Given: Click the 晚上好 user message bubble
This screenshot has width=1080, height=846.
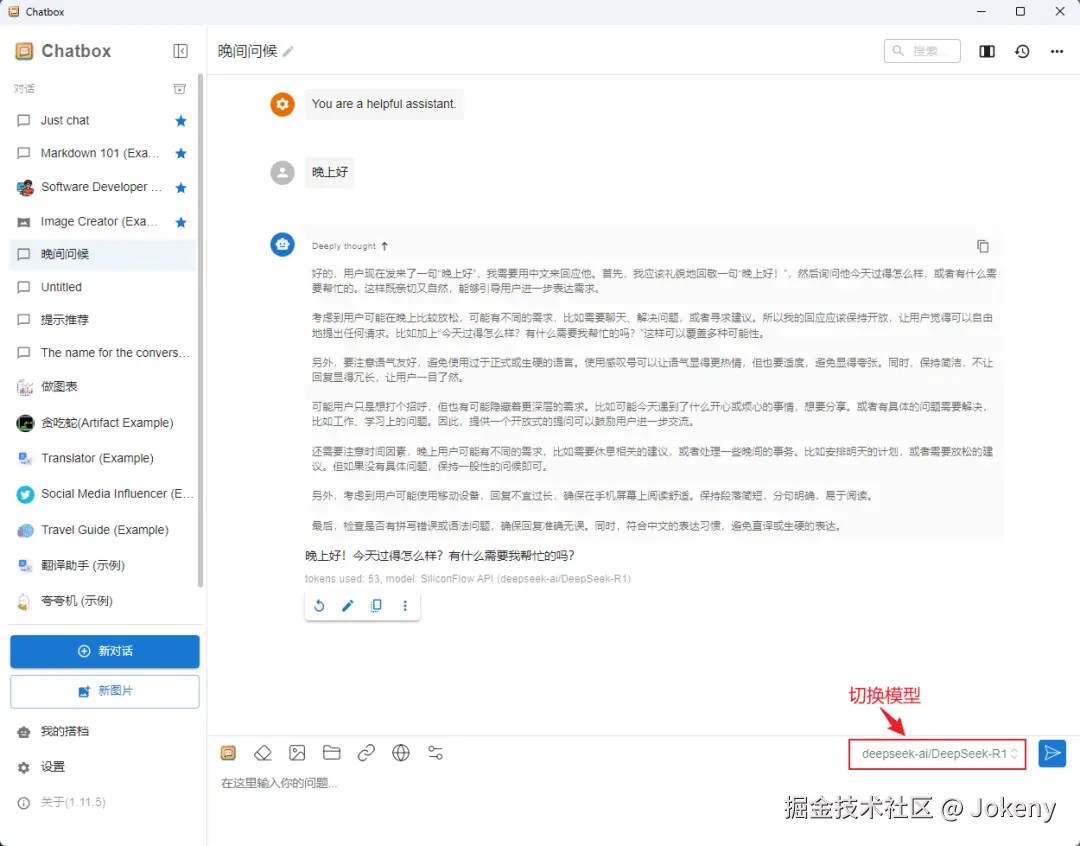Looking at the screenshot, I should 330,172.
